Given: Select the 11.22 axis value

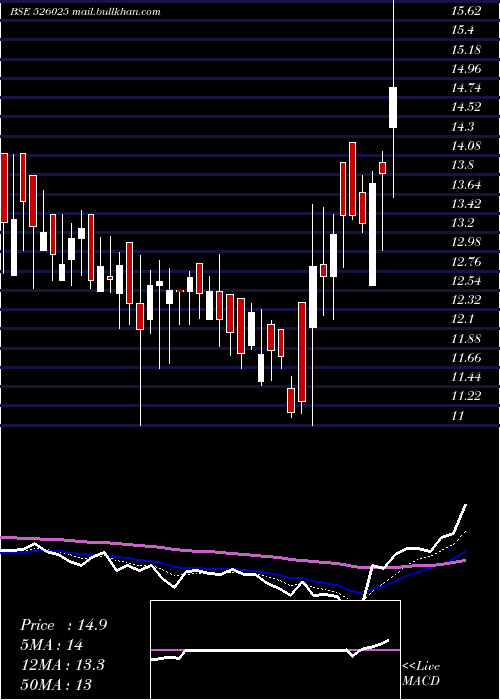Looking at the screenshot, I should tap(466, 396).
